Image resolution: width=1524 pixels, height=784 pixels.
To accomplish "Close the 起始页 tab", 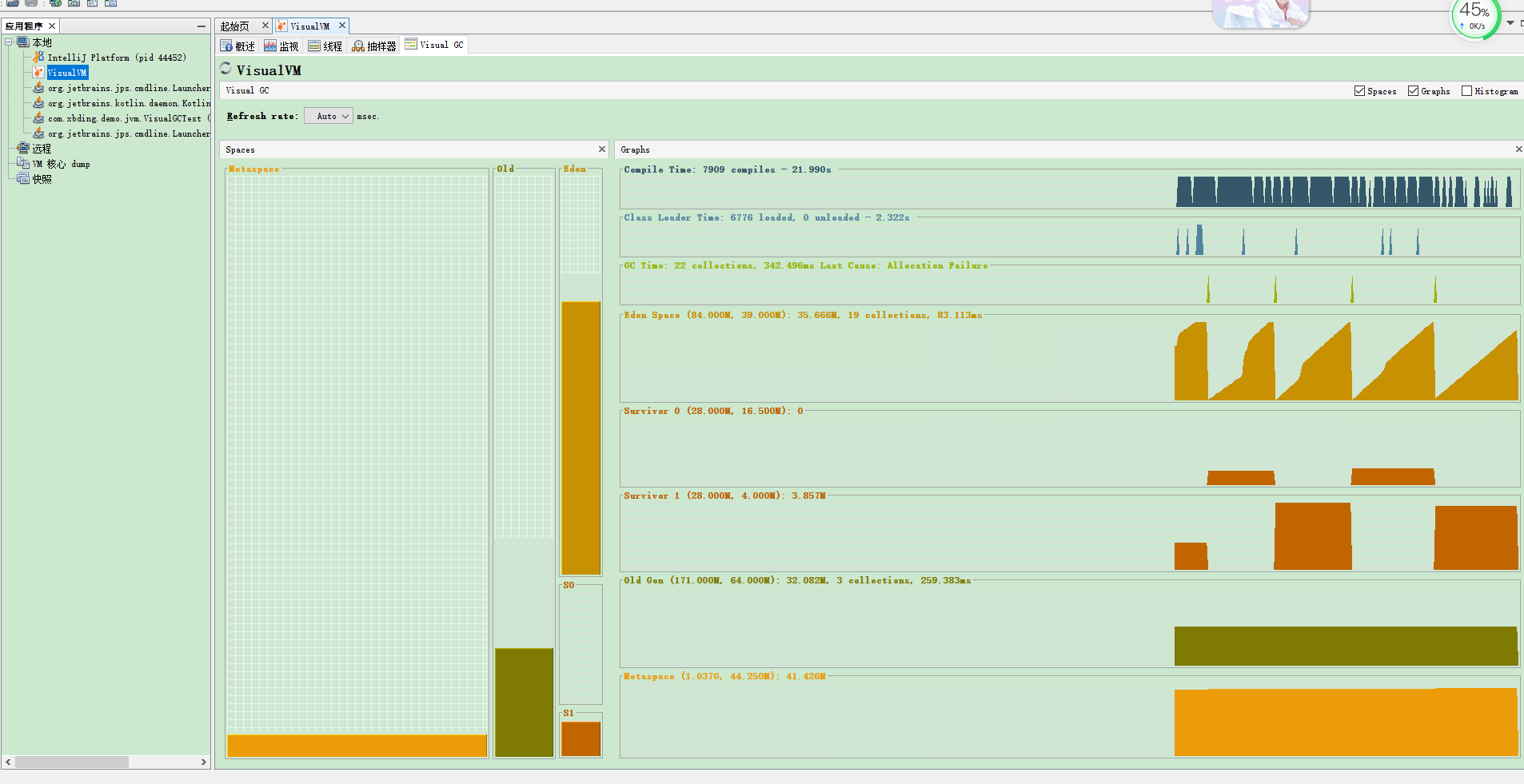I will [265, 26].
